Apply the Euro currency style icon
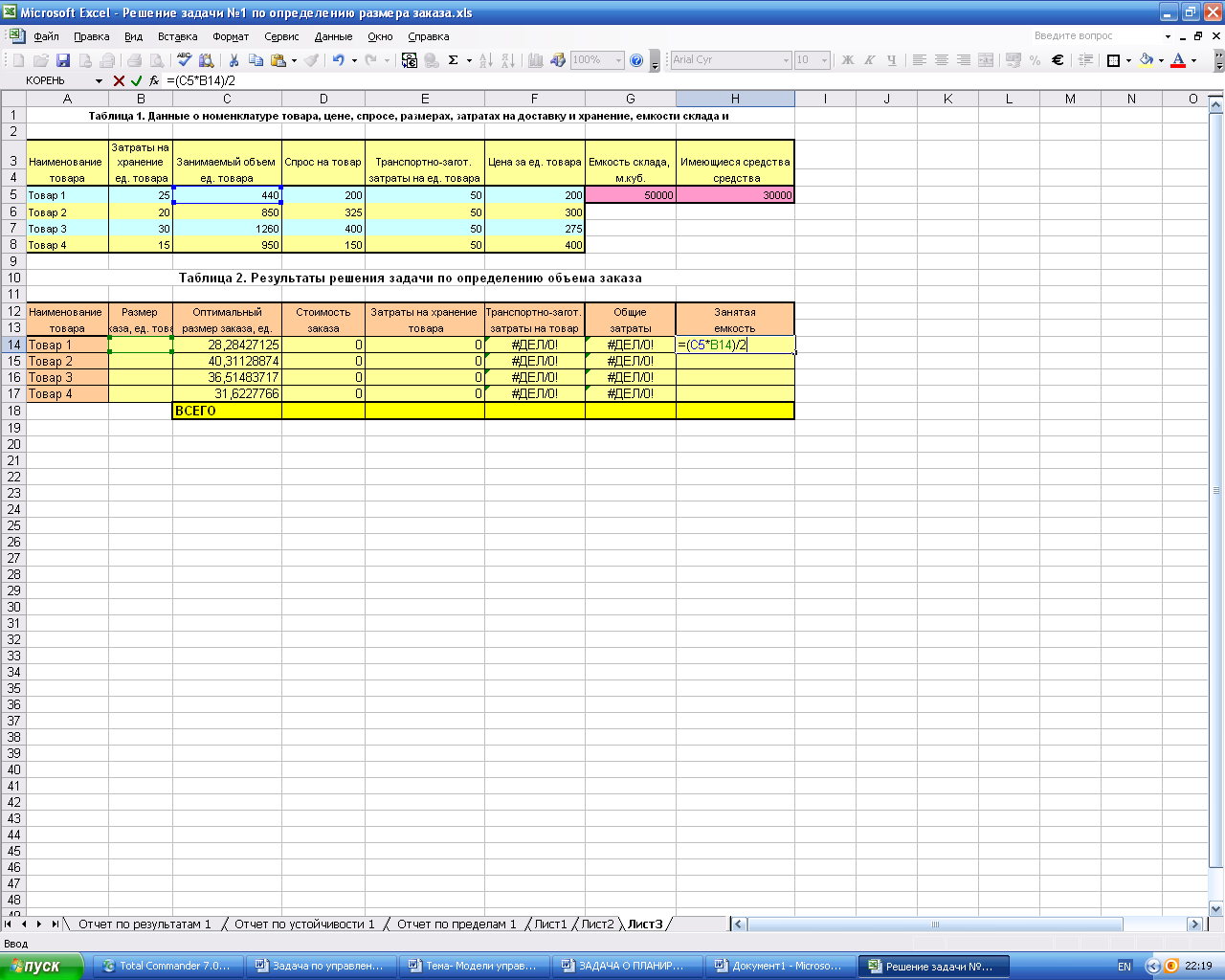Viewport: 1225px width, 980px height. click(1058, 59)
